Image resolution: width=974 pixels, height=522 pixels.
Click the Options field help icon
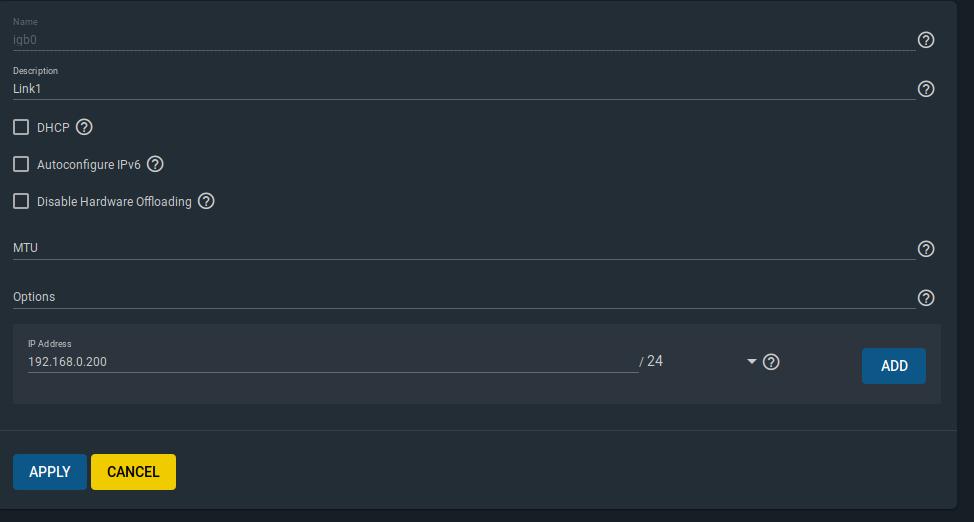pos(926,298)
